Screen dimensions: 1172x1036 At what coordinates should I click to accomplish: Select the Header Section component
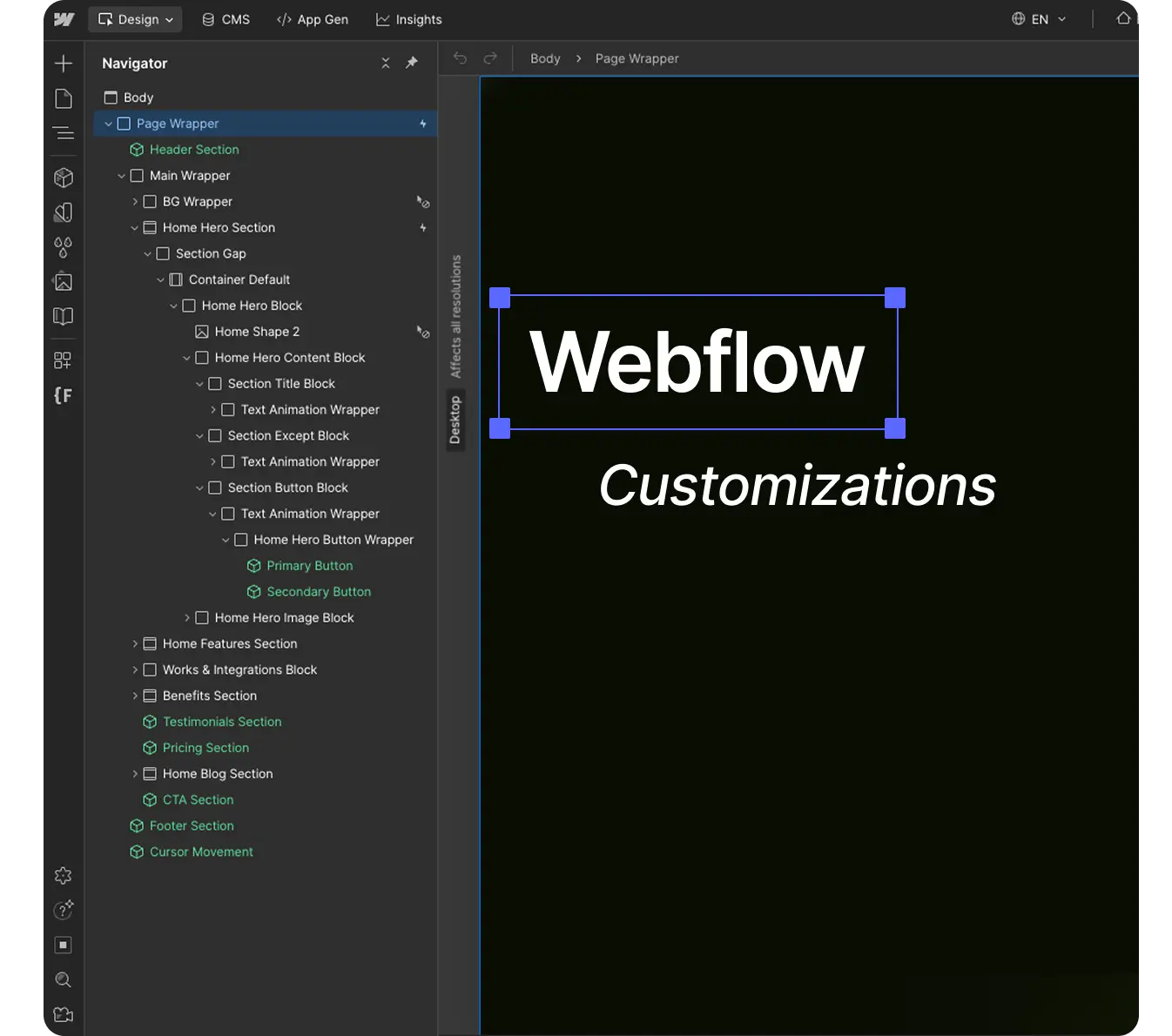point(265,150)
